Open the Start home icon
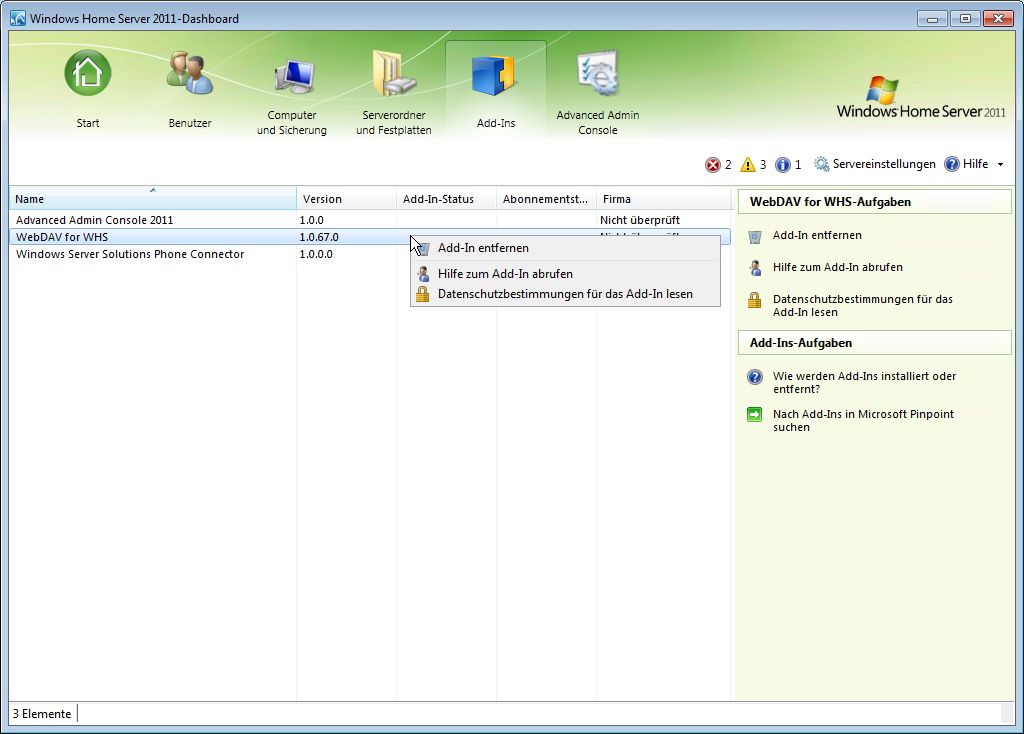The image size is (1024, 734). 88,73
